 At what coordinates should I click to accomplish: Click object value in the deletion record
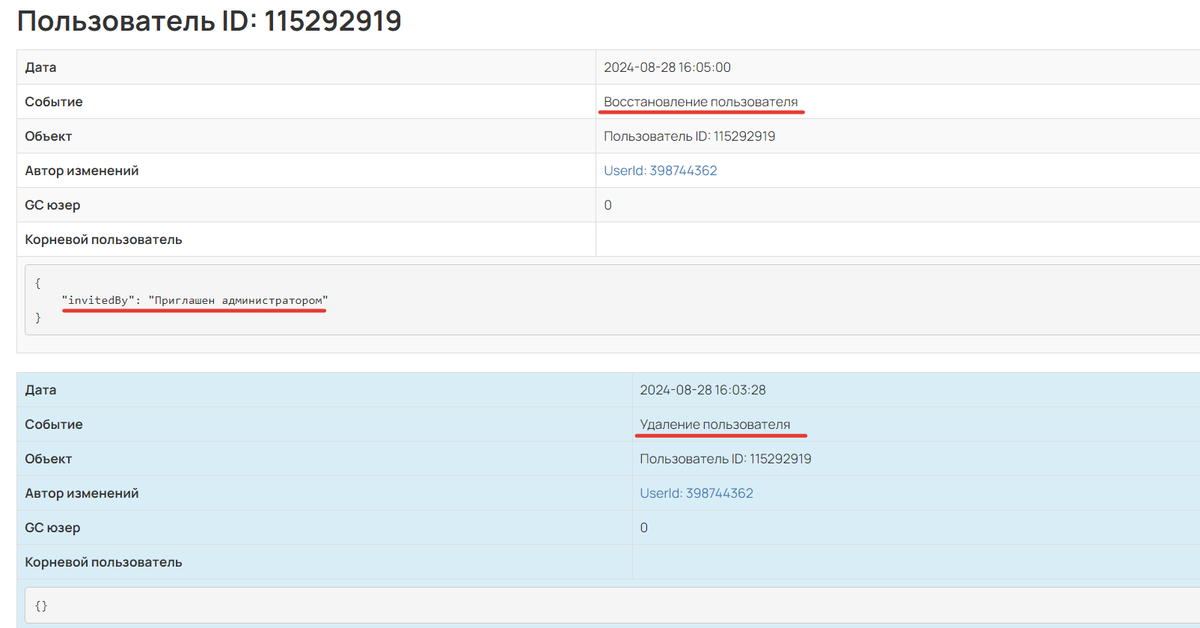pyautogui.click(x=725, y=459)
